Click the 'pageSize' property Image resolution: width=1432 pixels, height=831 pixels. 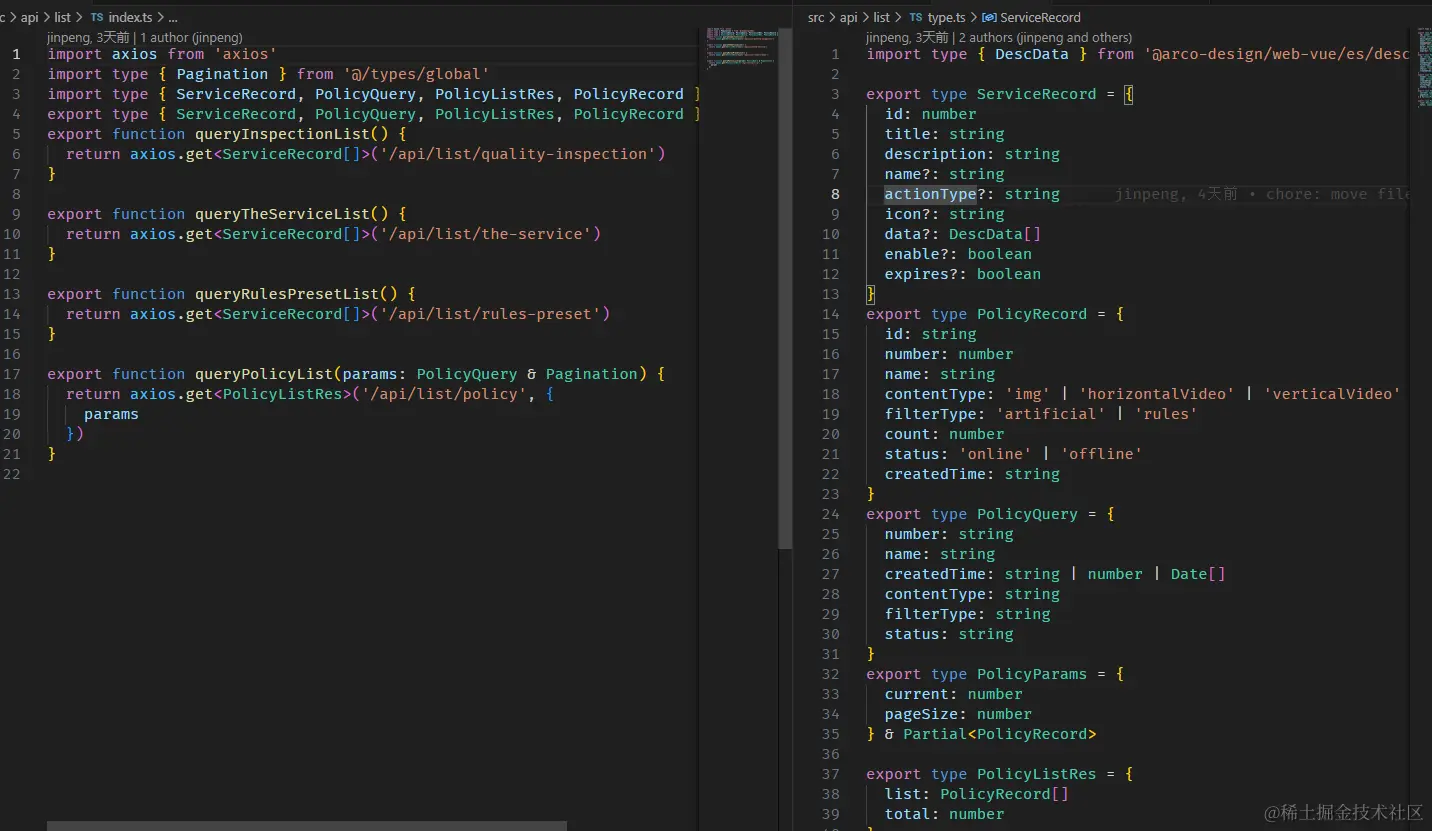pos(921,714)
